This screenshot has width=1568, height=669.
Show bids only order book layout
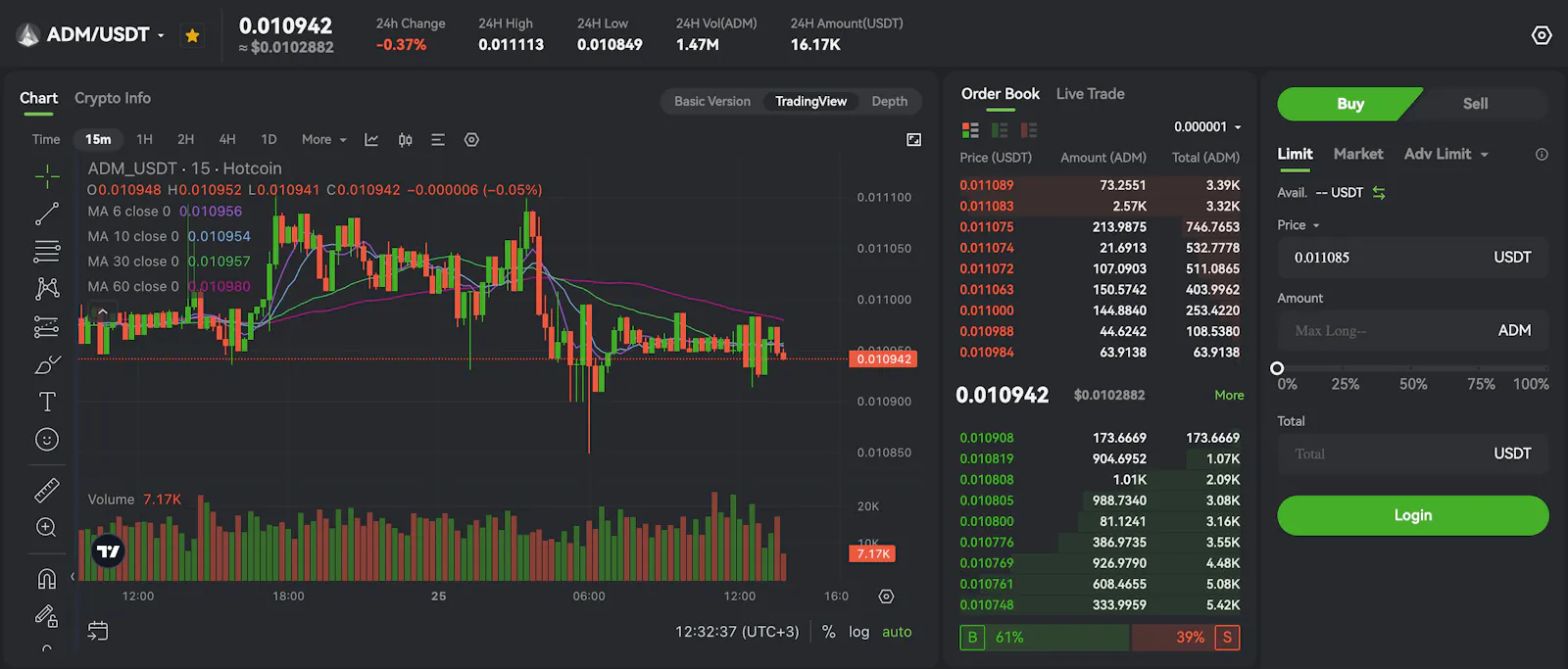[1000, 130]
